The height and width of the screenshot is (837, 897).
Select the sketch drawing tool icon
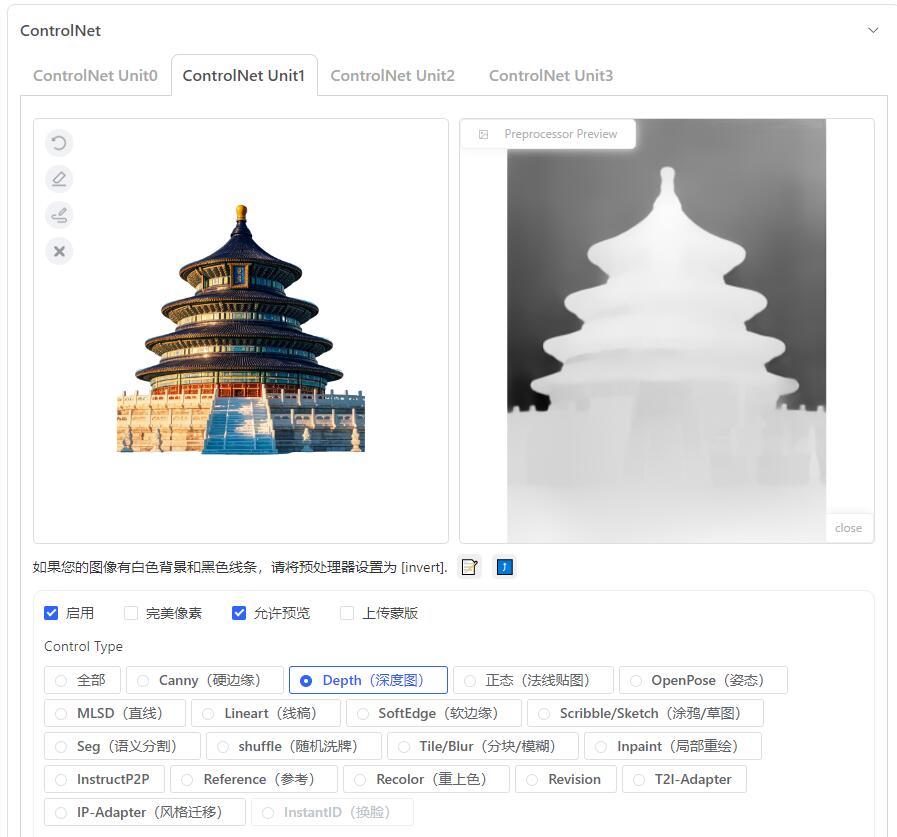(x=59, y=215)
